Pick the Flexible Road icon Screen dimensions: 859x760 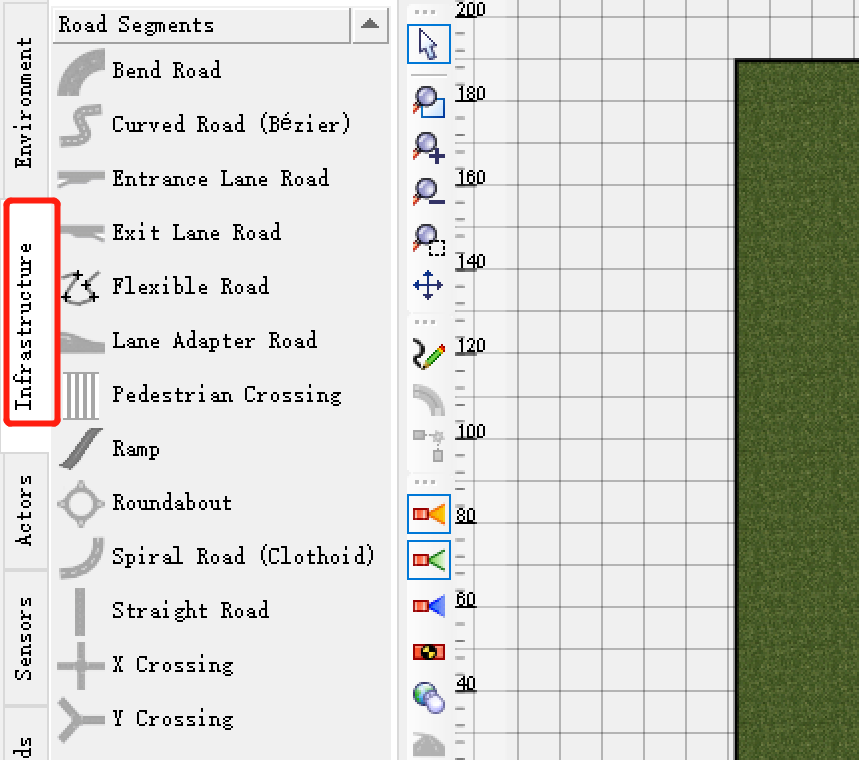click(x=81, y=287)
